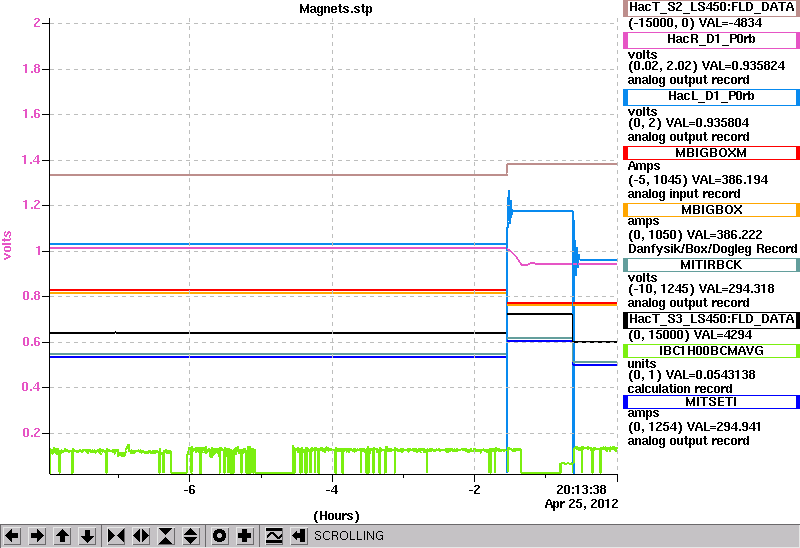Click the -6 hours tick label
800x548 pixels.
coord(189,490)
